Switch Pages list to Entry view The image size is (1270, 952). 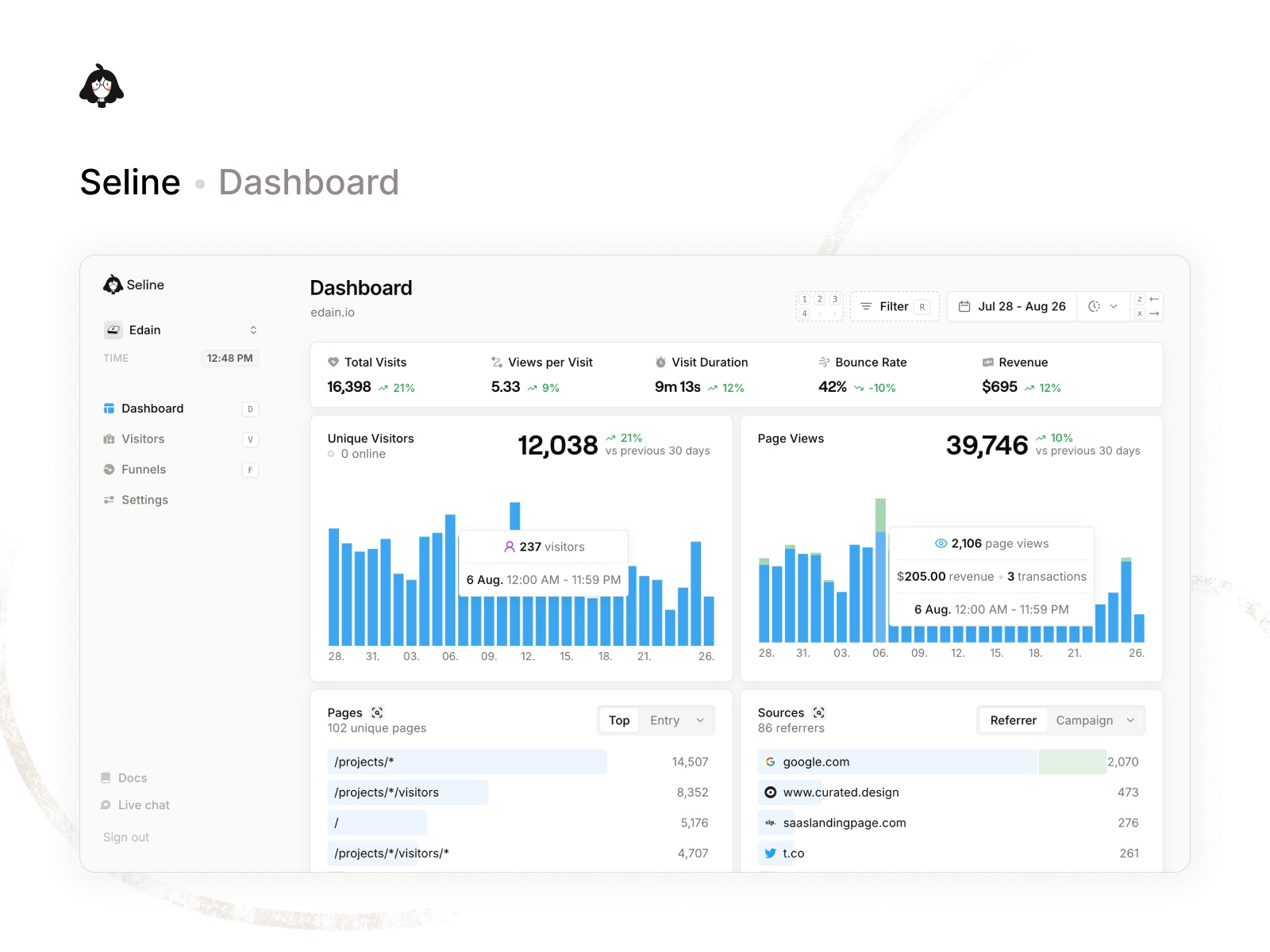tap(664, 720)
